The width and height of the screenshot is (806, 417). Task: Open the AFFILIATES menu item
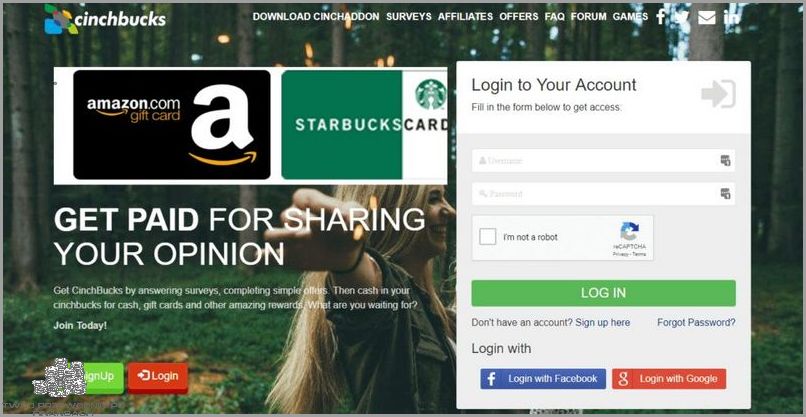[465, 16]
